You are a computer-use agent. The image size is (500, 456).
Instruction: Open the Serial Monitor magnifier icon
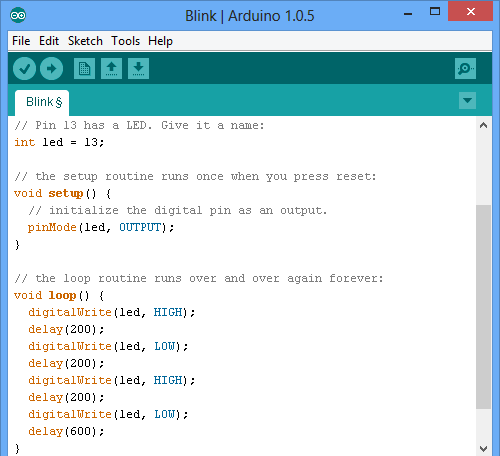pyautogui.click(x=465, y=69)
